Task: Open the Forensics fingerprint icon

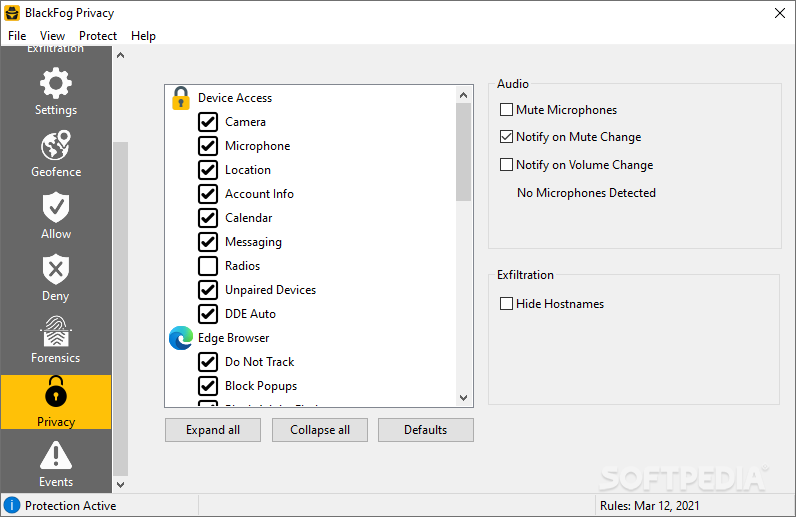Action: 56,331
